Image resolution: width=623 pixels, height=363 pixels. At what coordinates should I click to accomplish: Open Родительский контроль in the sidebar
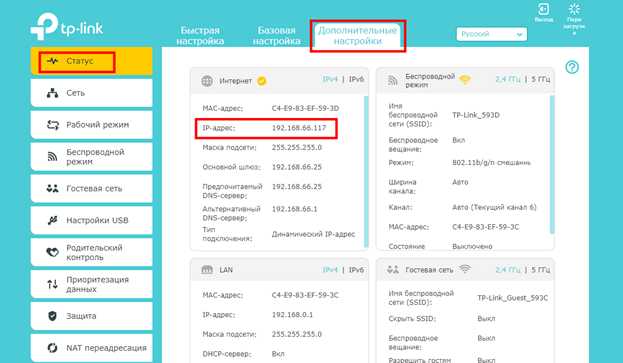pos(91,252)
